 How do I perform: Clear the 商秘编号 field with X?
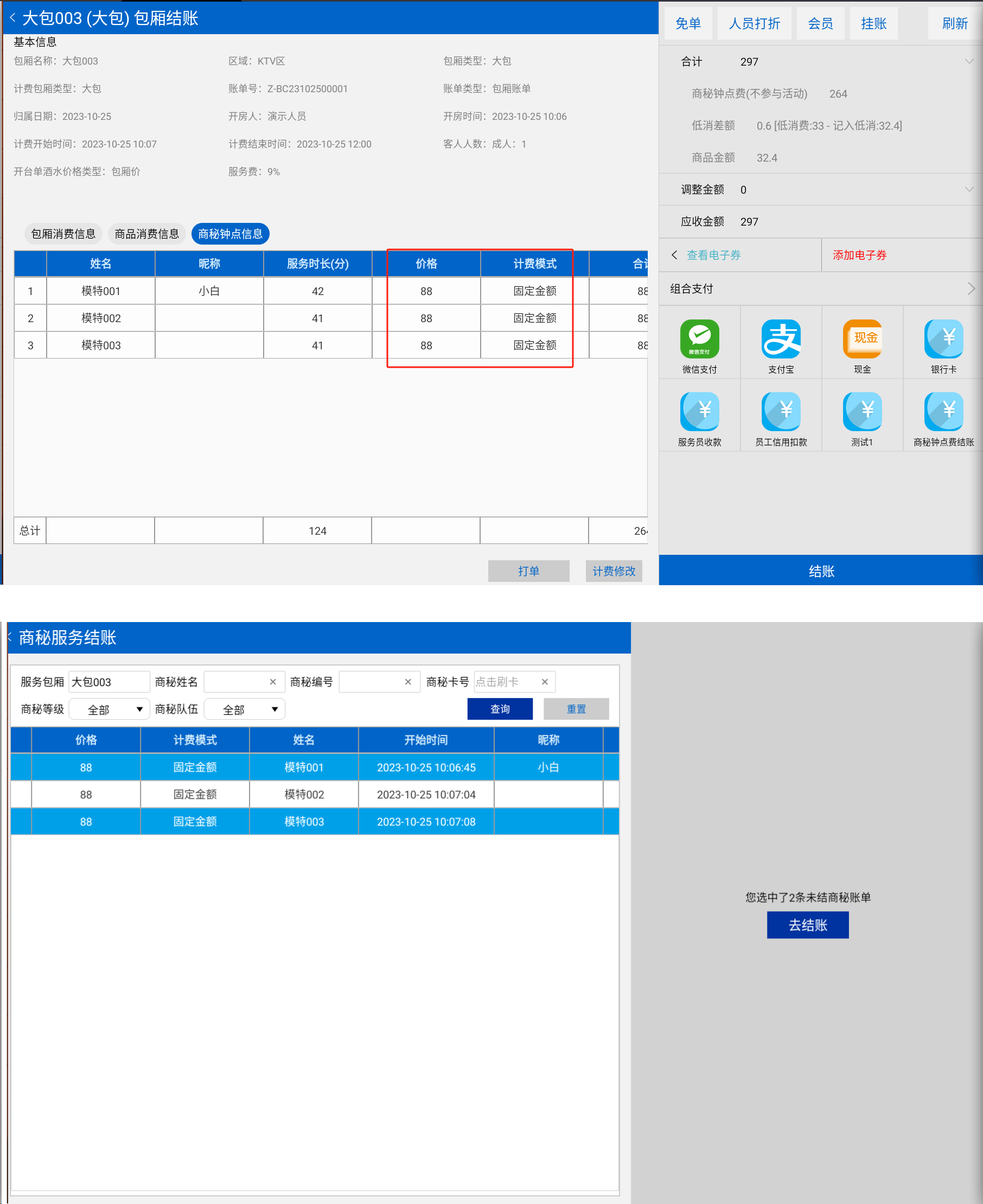pyautogui.click(x=408, y=682)
